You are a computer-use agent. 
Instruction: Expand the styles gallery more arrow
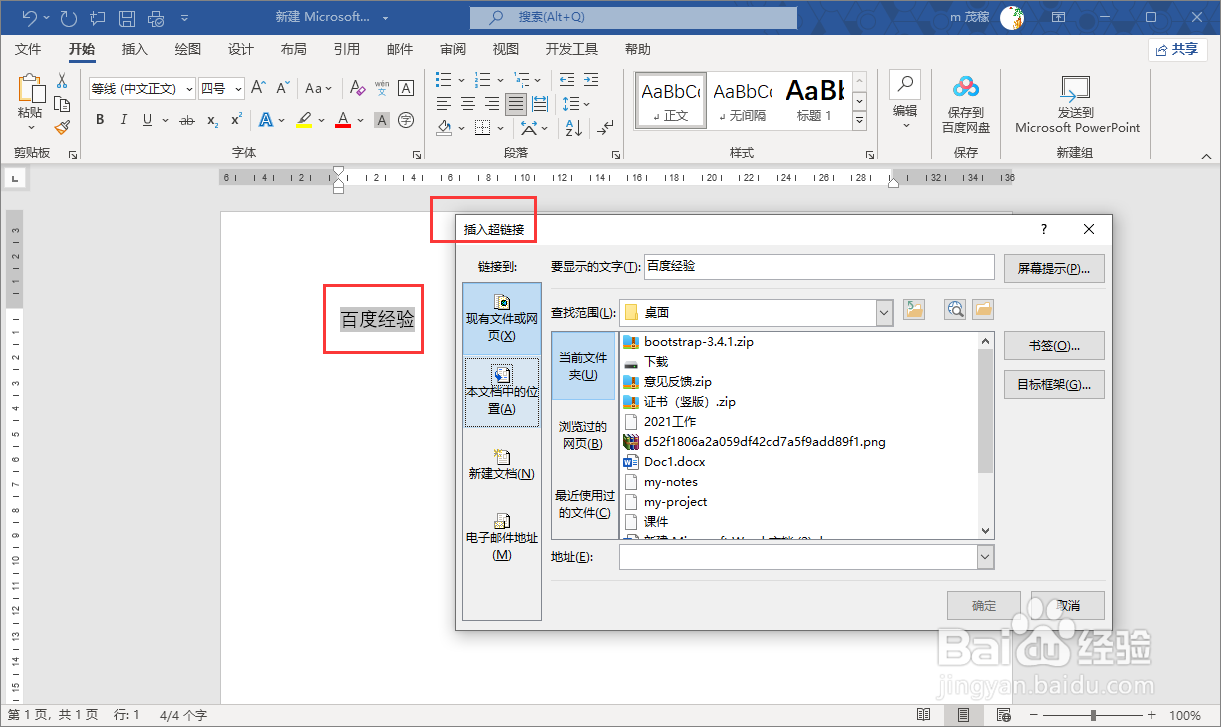859,120
